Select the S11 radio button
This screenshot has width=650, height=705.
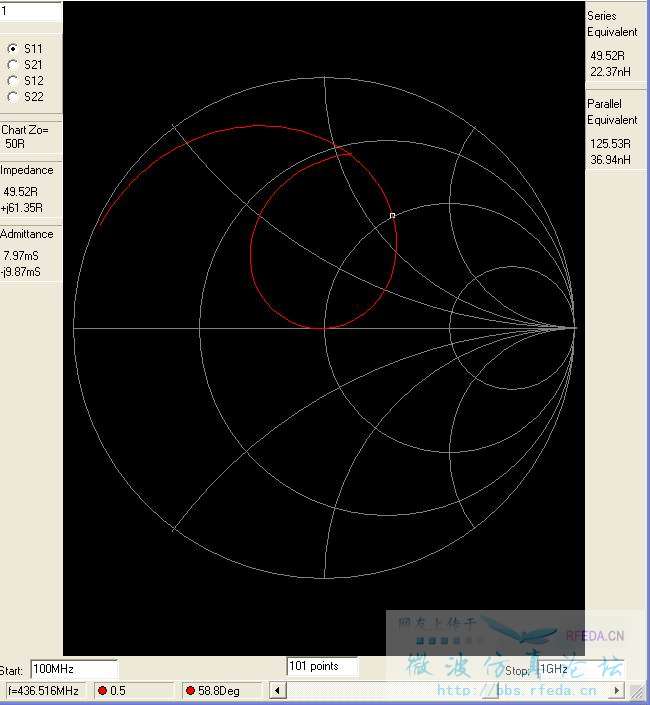pyautogui.click(x=13, y=48)
